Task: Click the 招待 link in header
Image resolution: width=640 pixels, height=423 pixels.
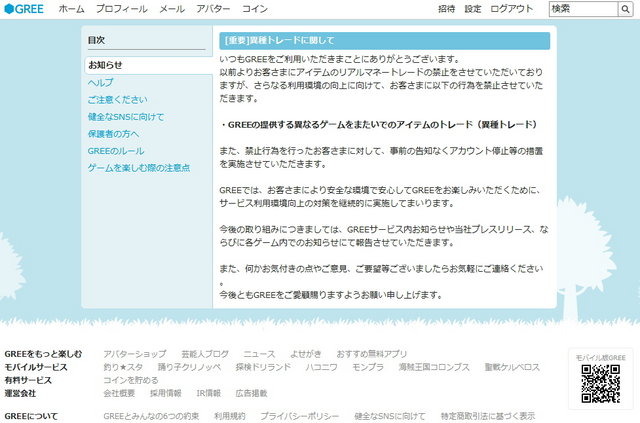Action: [x=446, y=9]
